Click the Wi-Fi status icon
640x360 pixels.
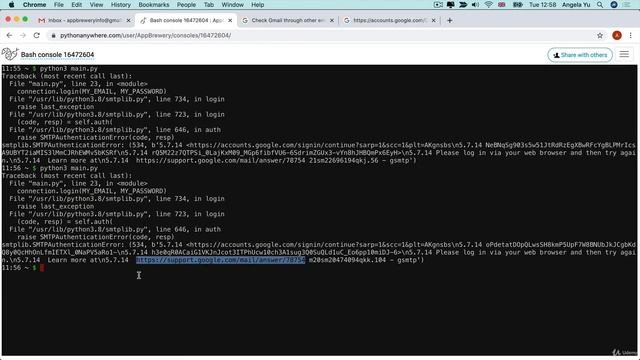coord(489,4)
